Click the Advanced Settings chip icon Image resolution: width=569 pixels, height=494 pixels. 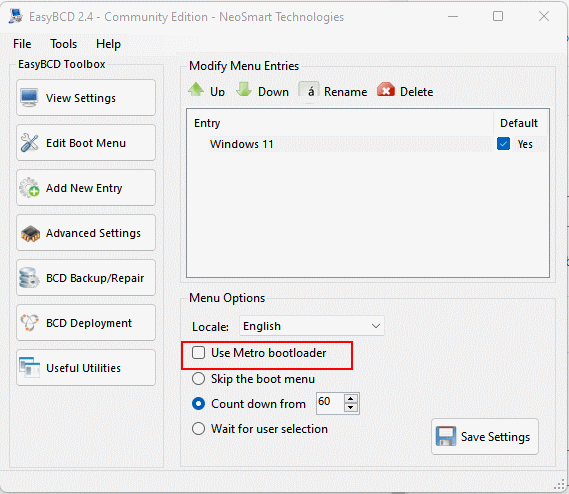click(x=30, y=234)
